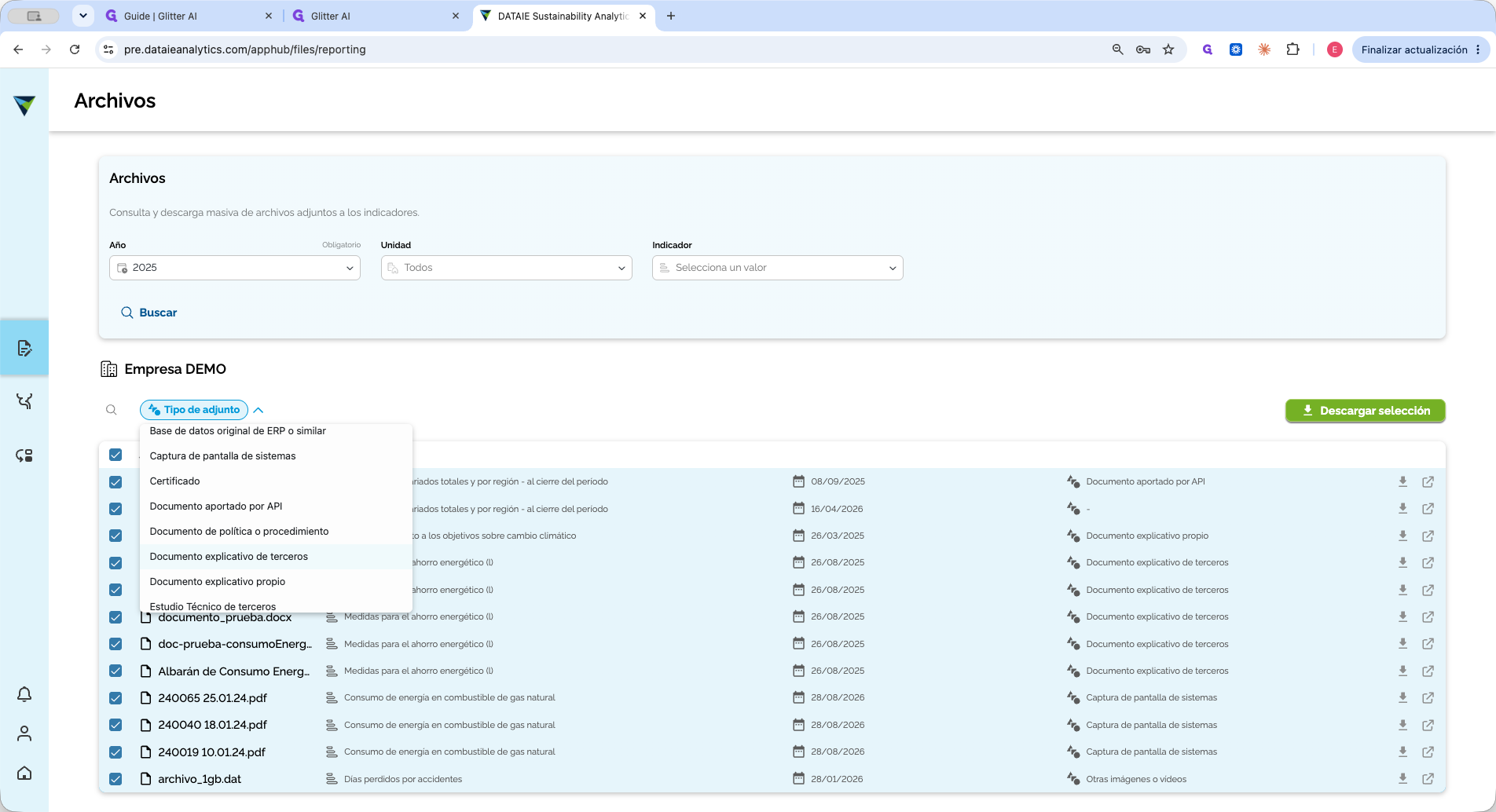Click the DATAIE logo in sidebar
The image size is (1496, 812).
(x=24, y=104)
